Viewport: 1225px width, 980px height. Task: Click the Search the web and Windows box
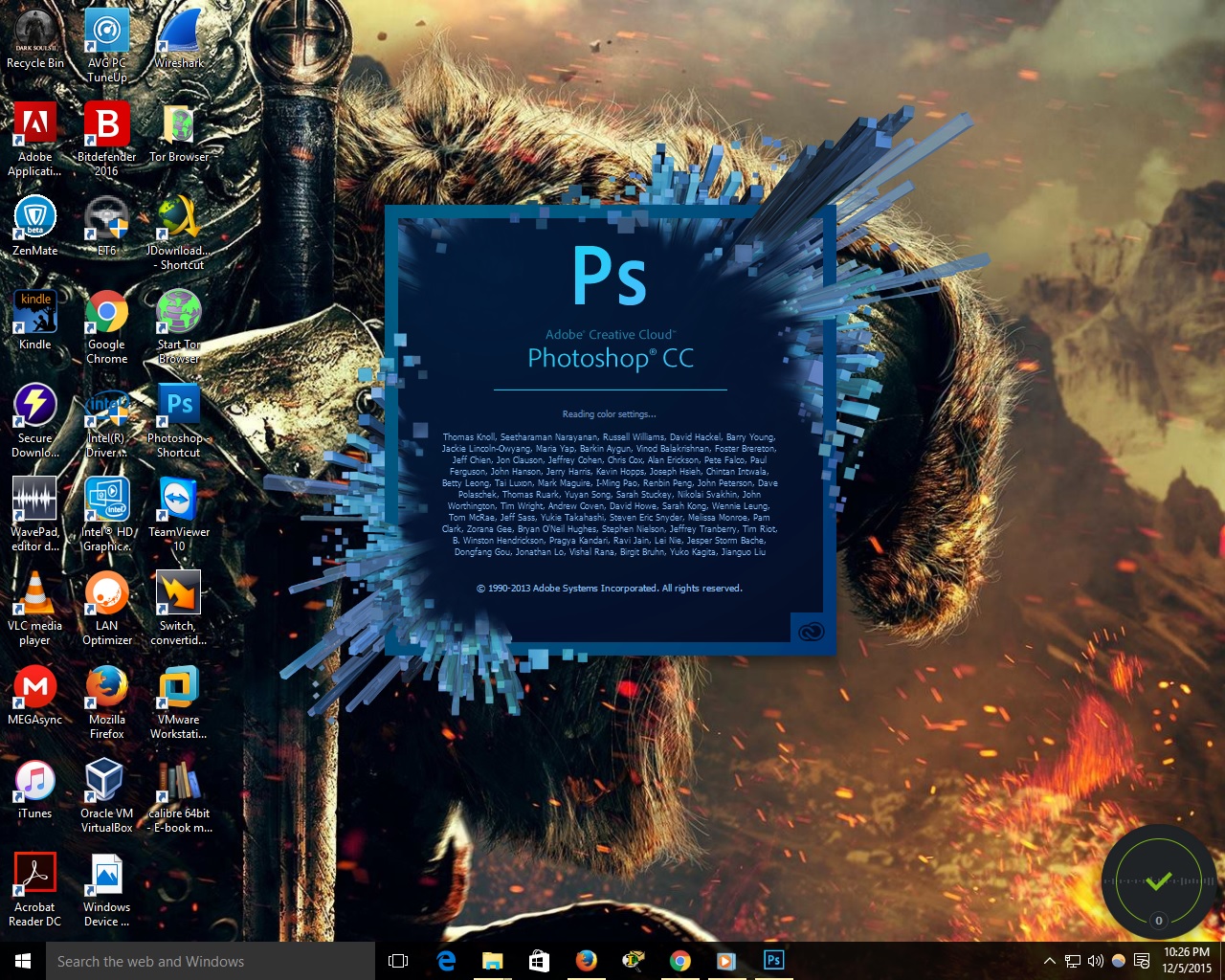(211, 961)
